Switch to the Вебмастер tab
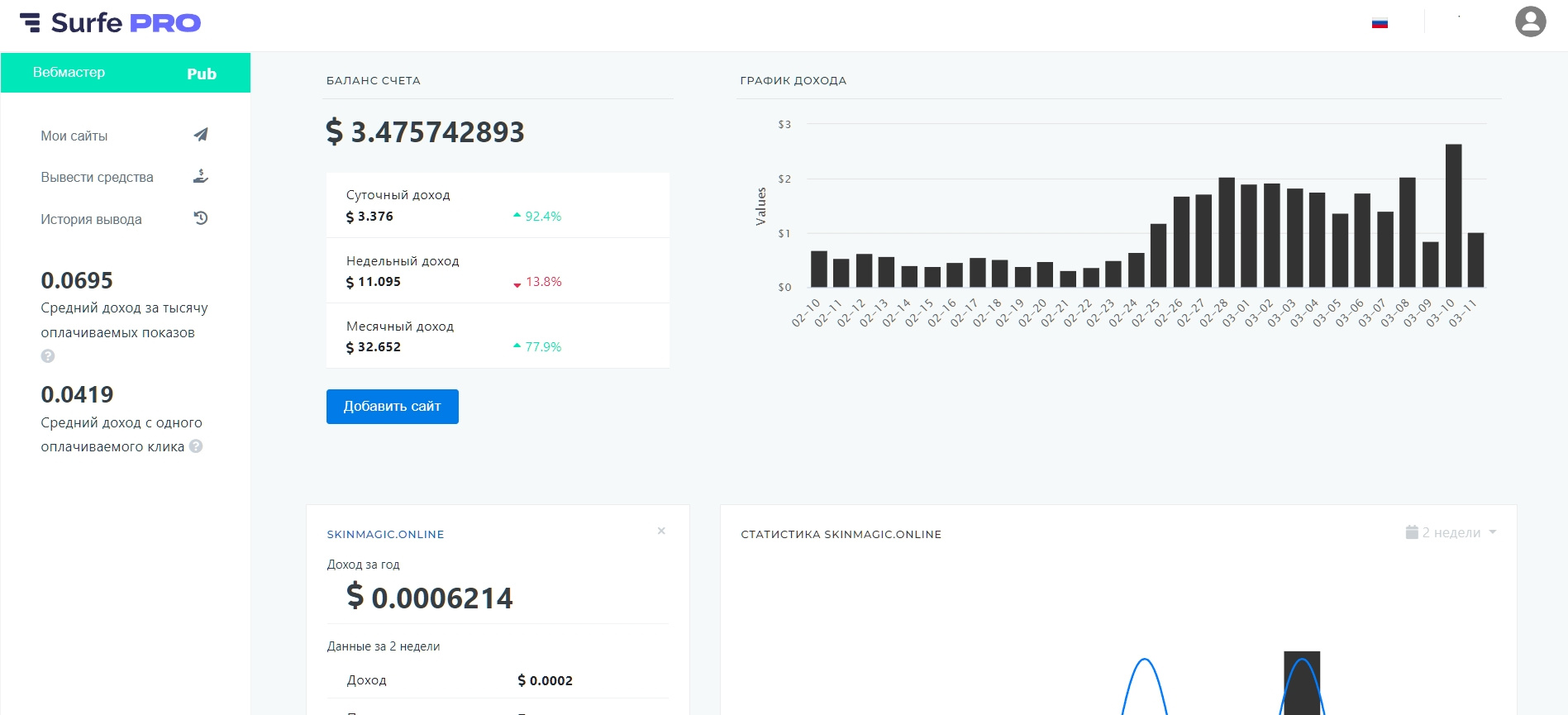The width and height of the screenshot is (1568, 715). [x=69, y=73]
